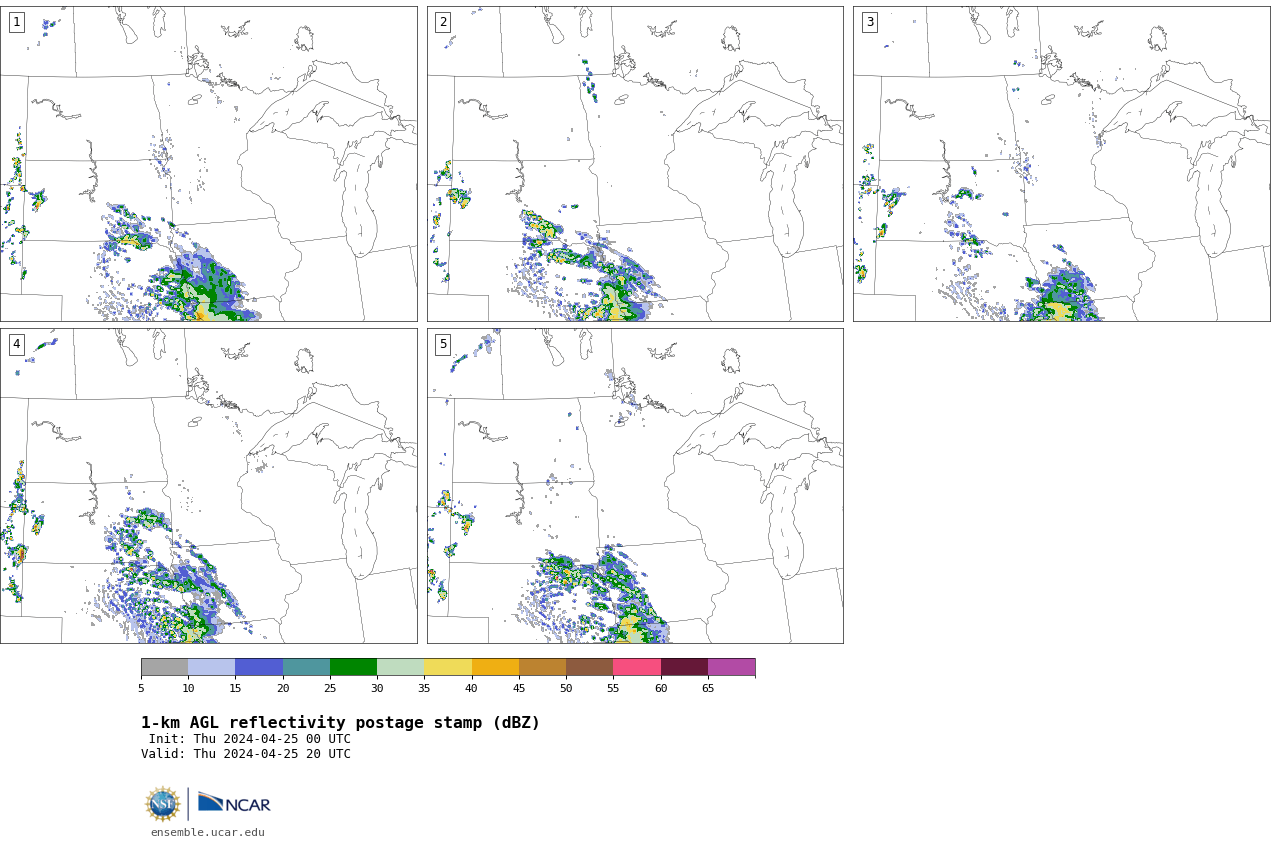Click the colorbar tick label 5
This screenshot has width=1280, height=844.
(x=141, y=688)
